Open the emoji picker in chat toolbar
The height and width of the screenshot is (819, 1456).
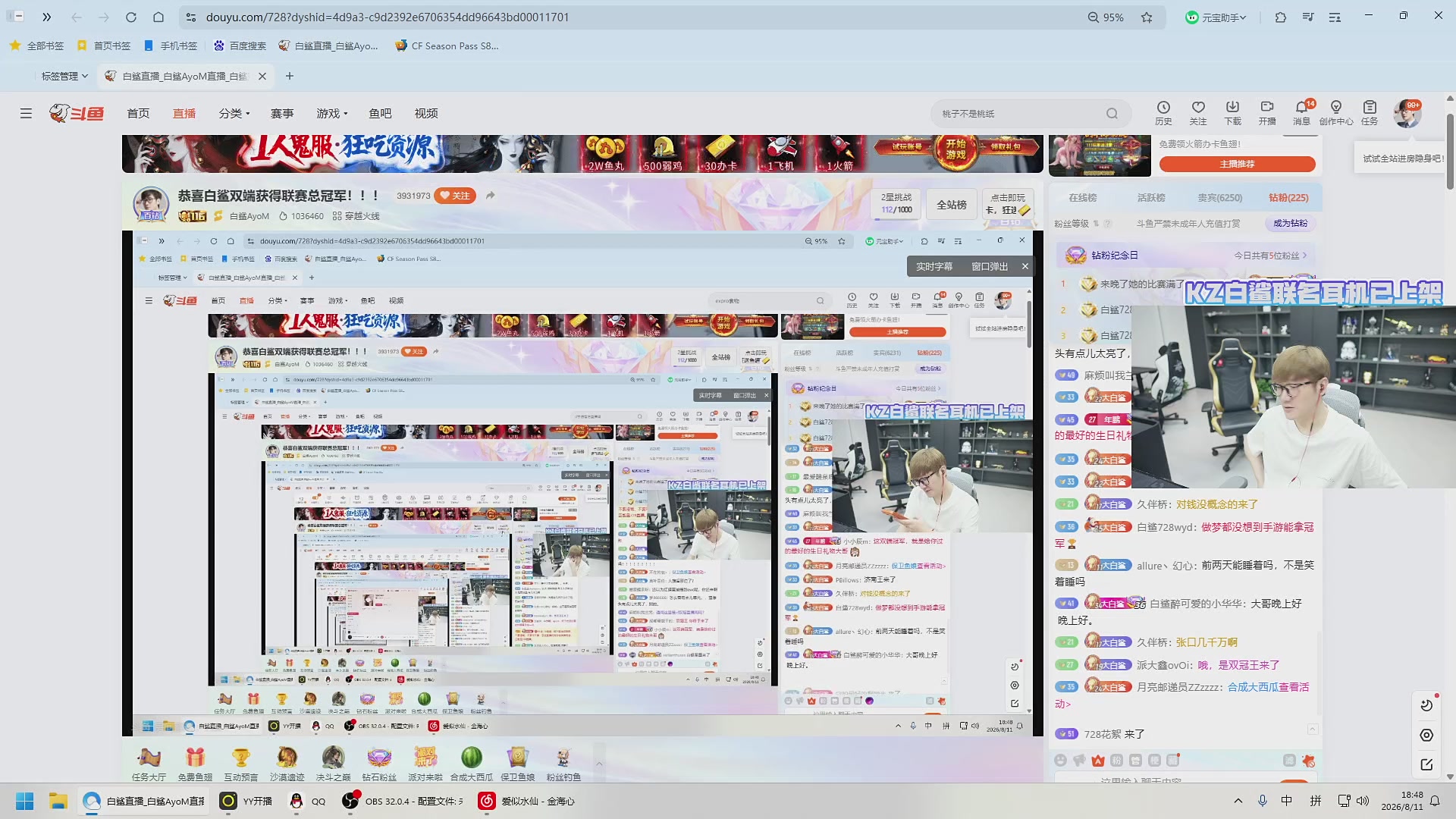tap(1060, 761)
